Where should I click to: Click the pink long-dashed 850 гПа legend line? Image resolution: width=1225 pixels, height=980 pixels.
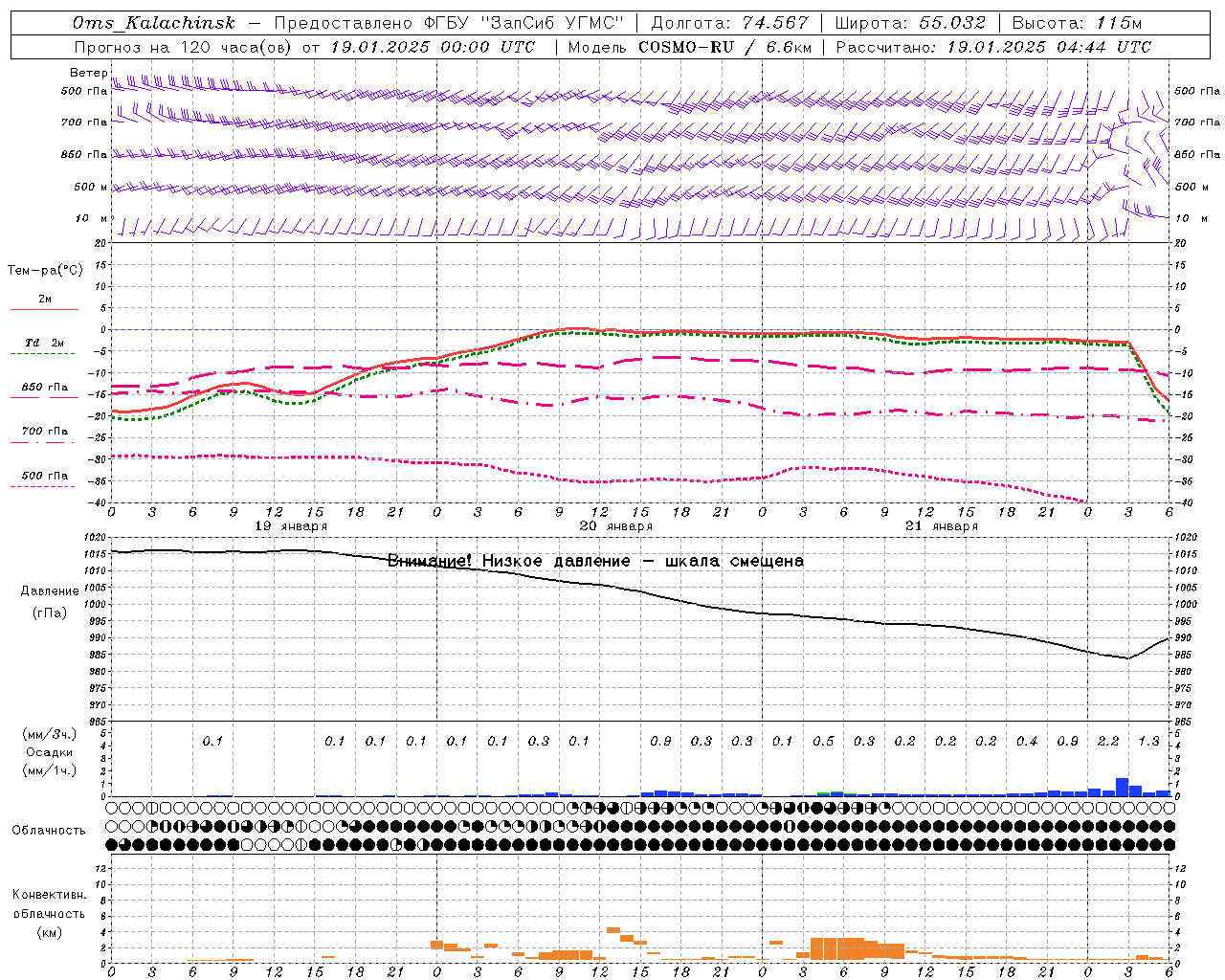coord(44,397)
